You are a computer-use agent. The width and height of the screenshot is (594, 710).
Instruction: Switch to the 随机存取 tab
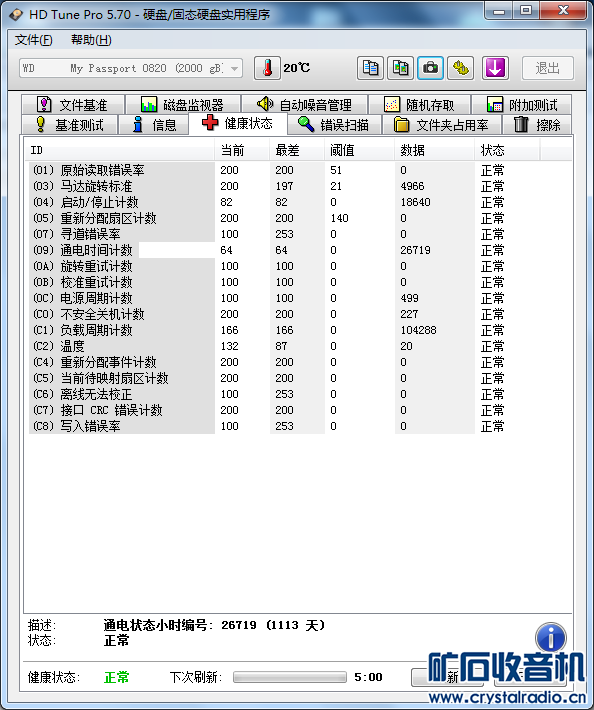(419, 105)
